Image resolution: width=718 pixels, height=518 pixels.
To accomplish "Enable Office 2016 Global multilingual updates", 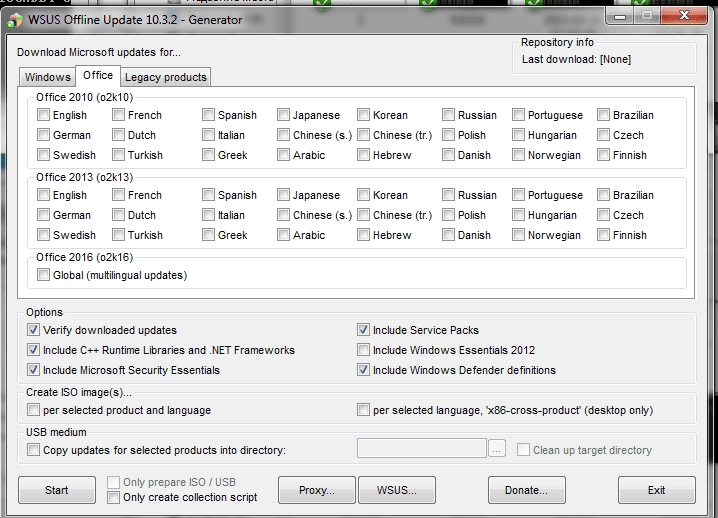I will point(44,275).
